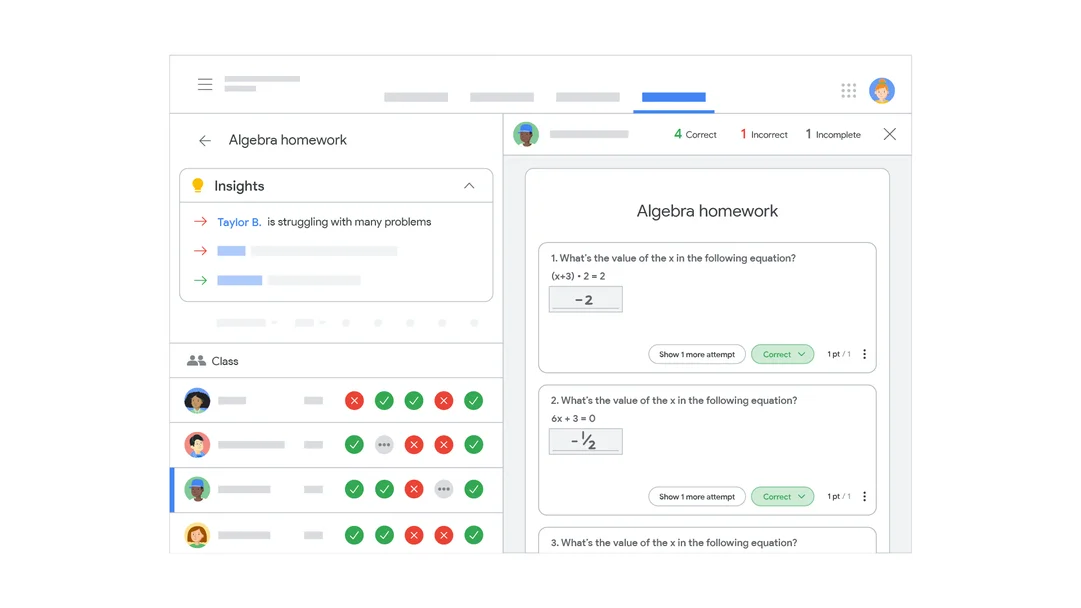1081x608 pixels.
Task: Open the Correct dropdown for question 2
Action: coord(782,496)
